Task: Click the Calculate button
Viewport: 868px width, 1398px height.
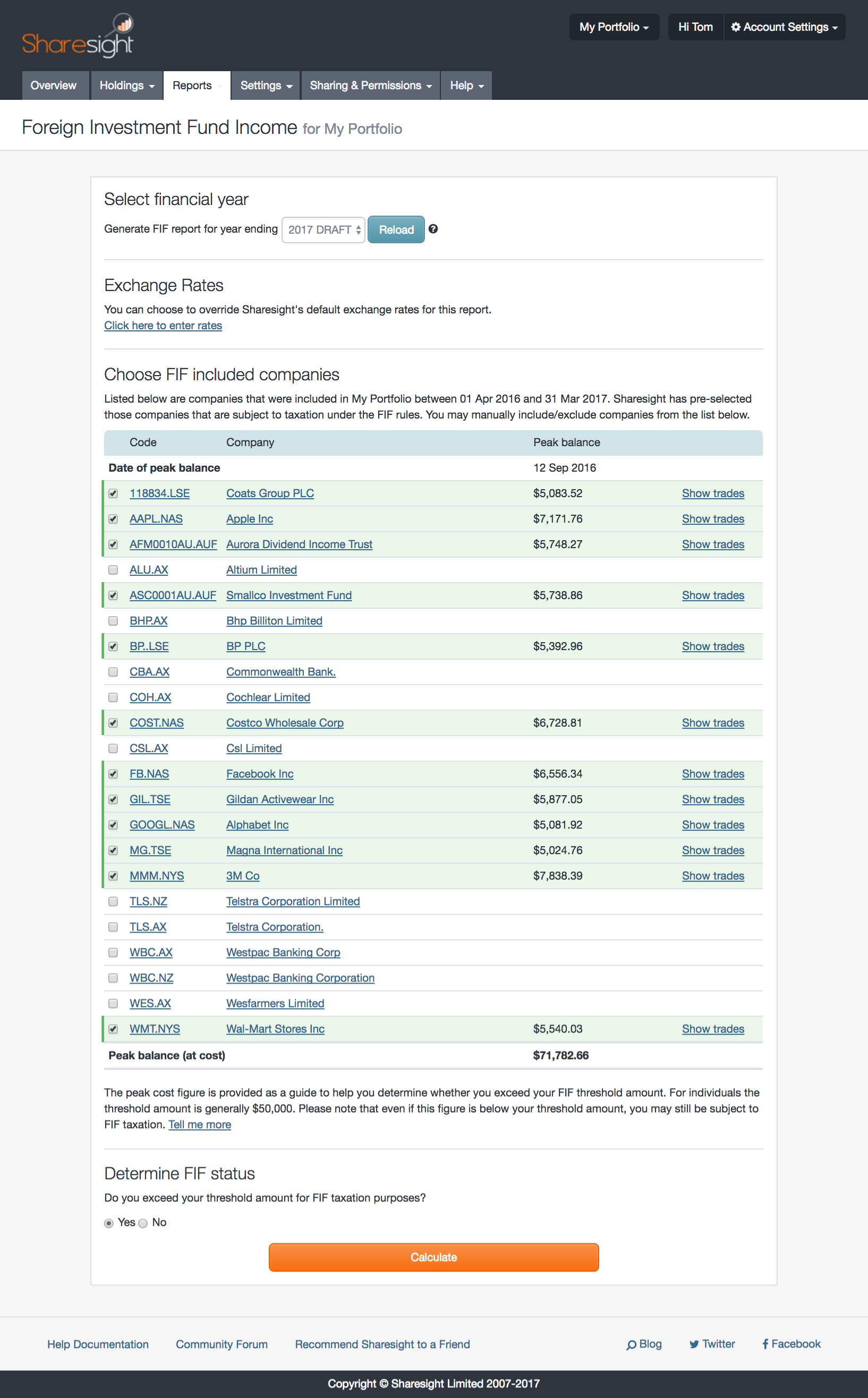Action: coord(433,1257)
